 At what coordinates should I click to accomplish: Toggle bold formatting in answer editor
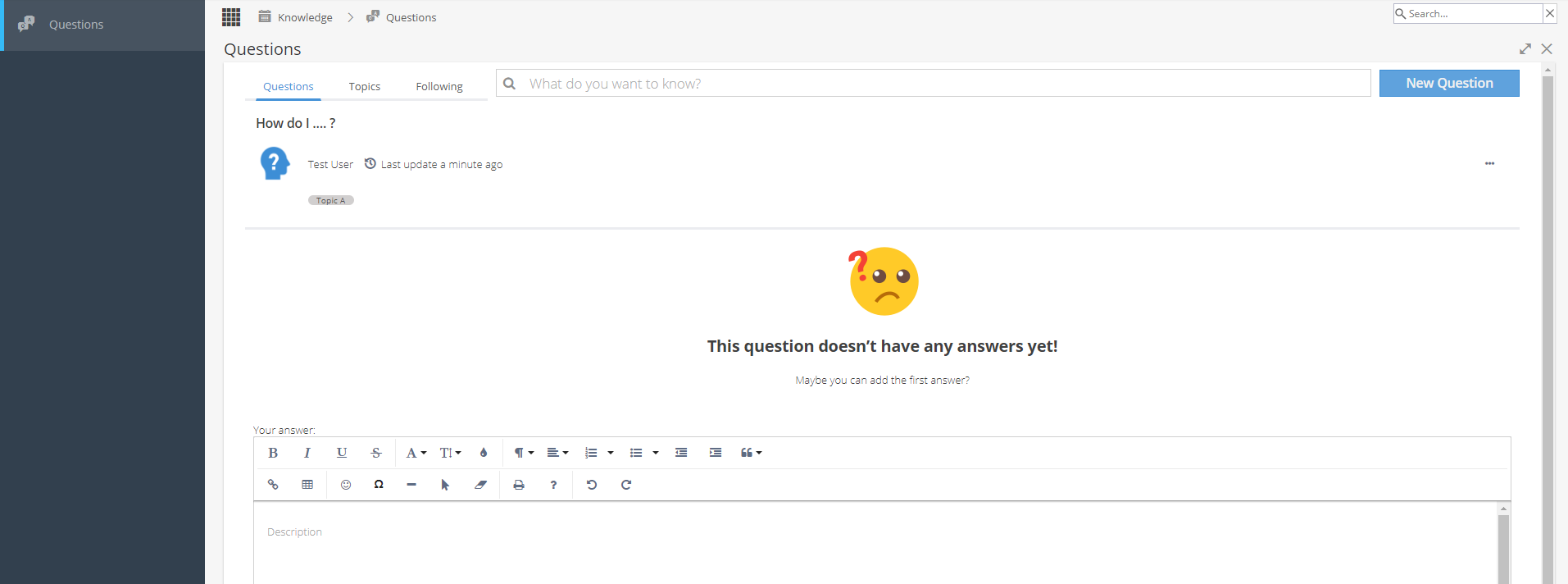click(x=273, y=453)
